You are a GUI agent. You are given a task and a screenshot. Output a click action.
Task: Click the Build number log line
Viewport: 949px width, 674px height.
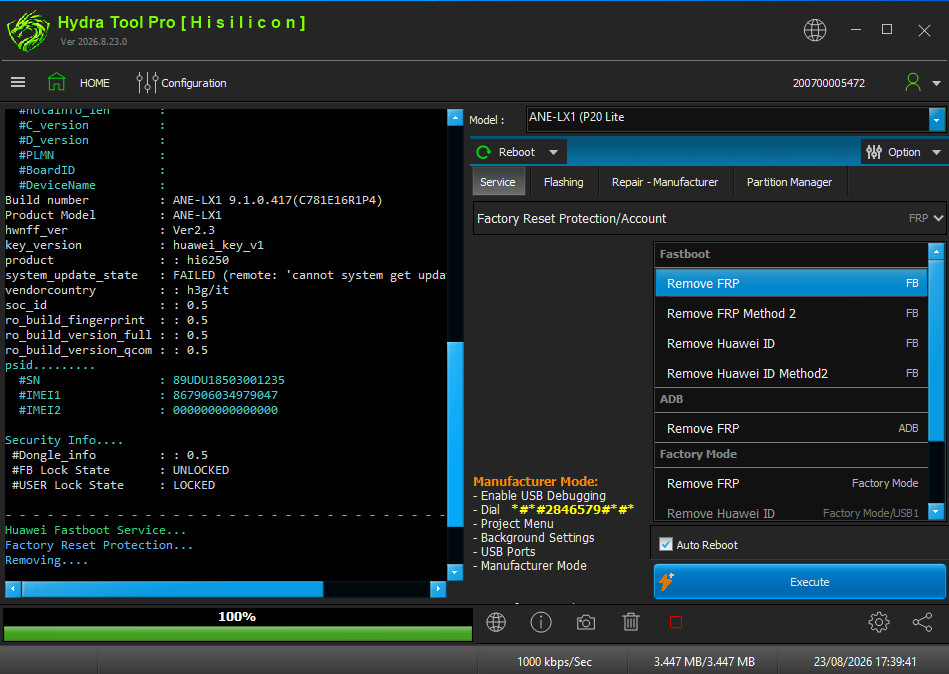(x=194, y=200)
